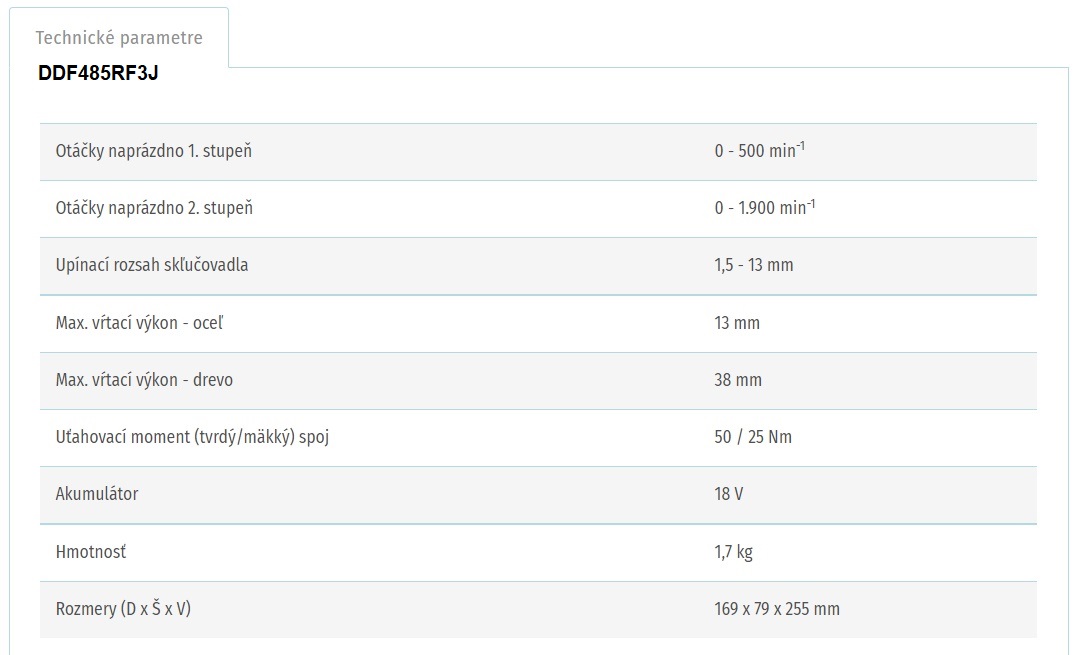Viewport: 1077px width, 655px height.
Task: Select the 13 mm steel drilling value
Action: click(x=737, y=323)
